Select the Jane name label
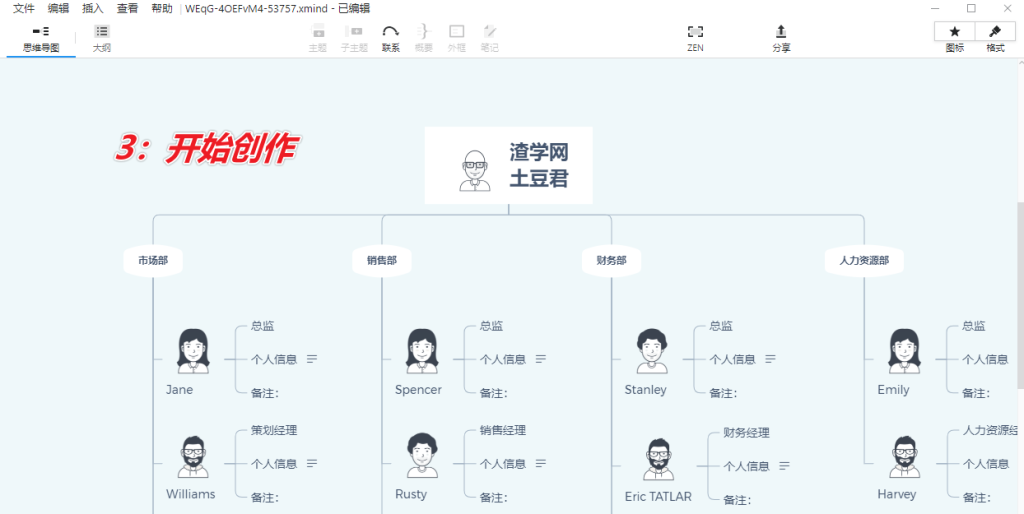The width and height of the screenshot is (1024, 514). pyautogui.click(x=179, y=390)
